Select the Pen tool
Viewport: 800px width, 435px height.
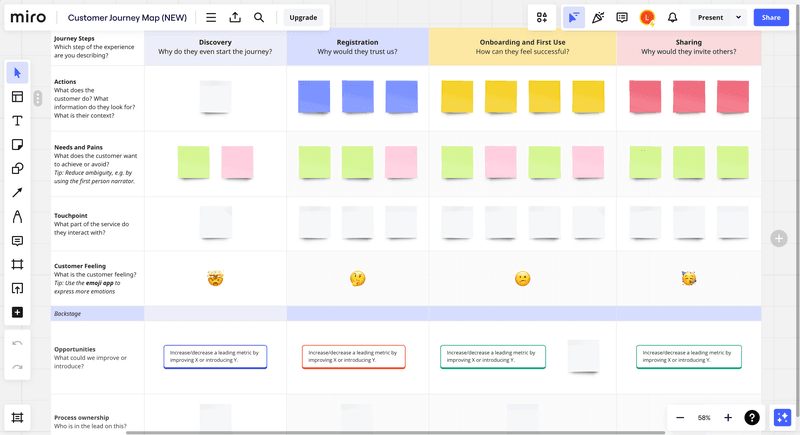point(17,217)
